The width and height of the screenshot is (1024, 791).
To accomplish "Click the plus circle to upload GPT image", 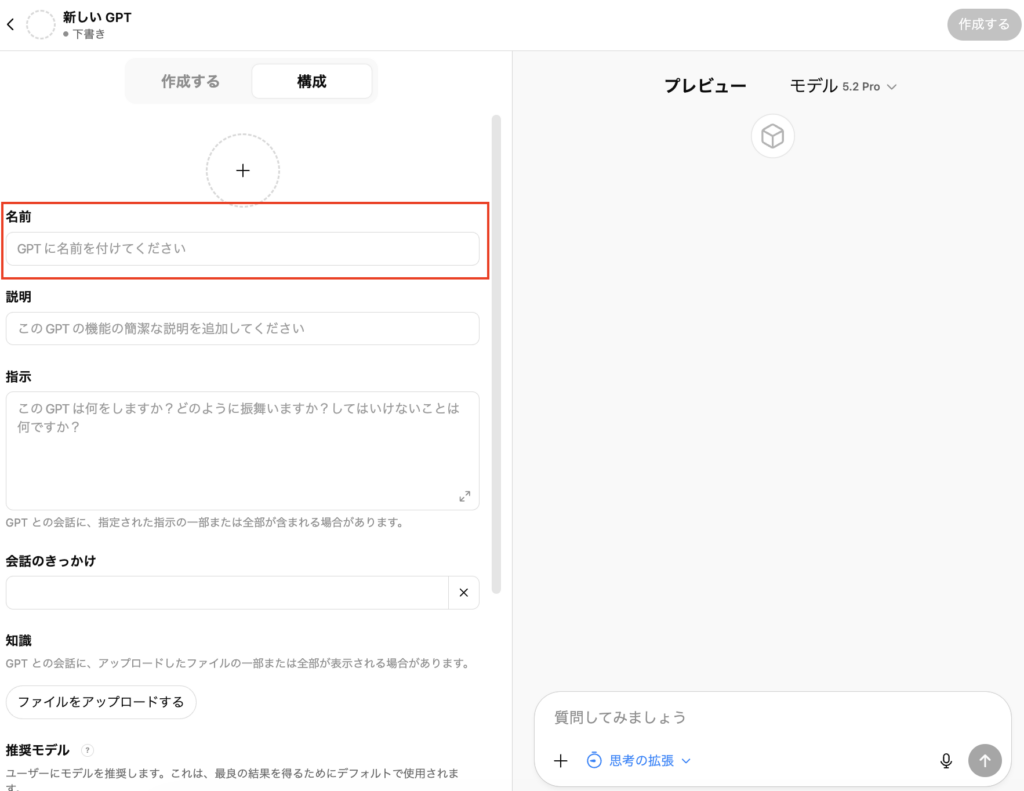I will 242,171.
